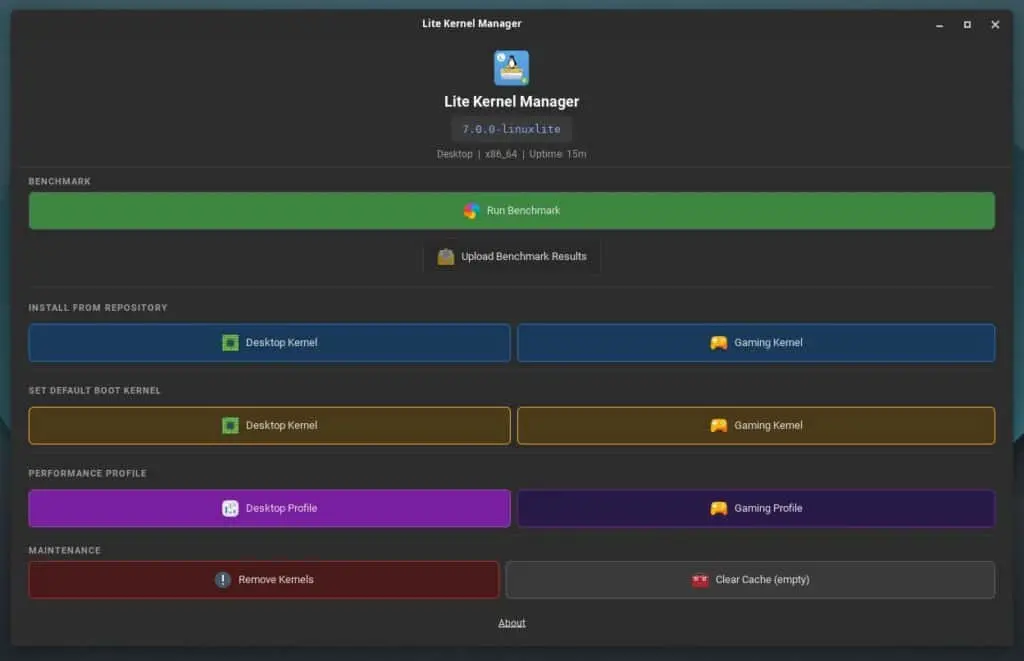1024x661 pixels.
Task: Open the About link
Action: tap(511, 623)
